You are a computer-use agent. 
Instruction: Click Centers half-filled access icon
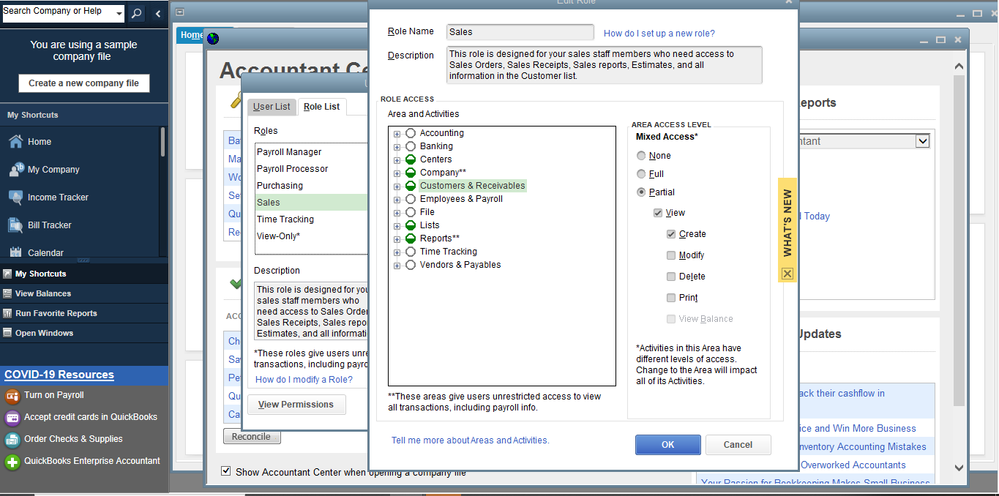click(410, 159)
